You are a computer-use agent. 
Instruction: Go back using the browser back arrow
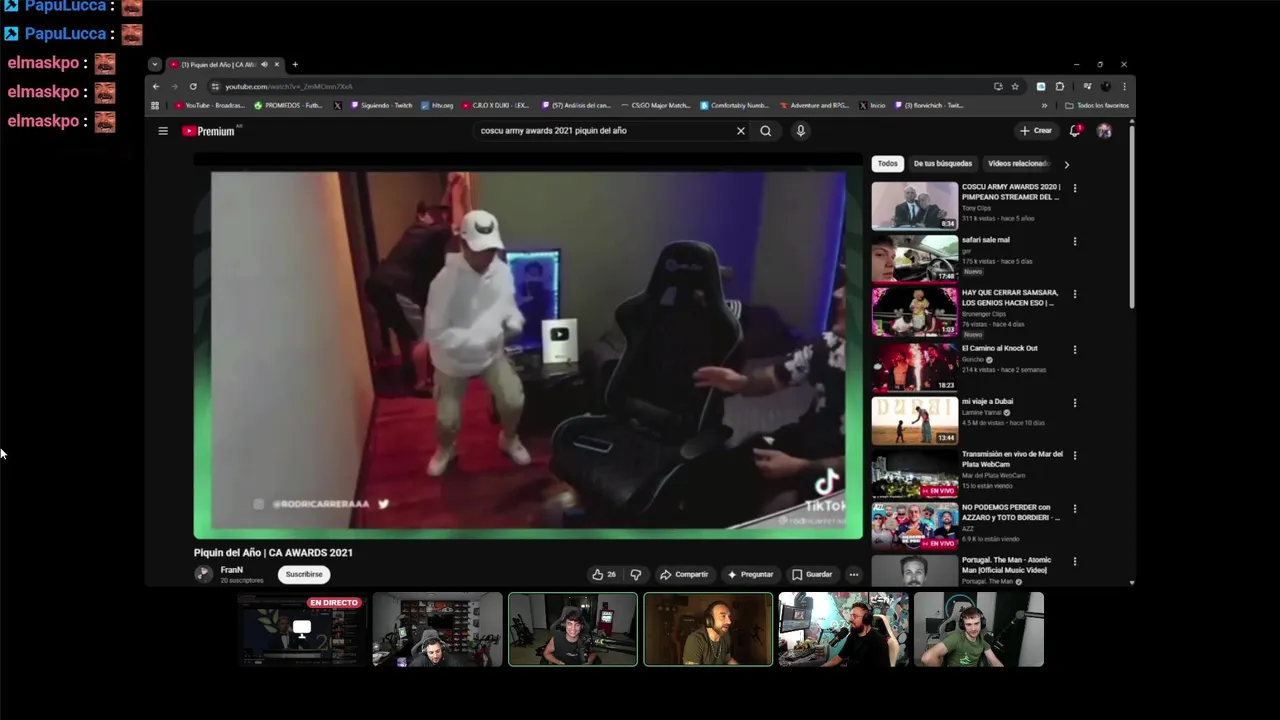click(156, 87)
